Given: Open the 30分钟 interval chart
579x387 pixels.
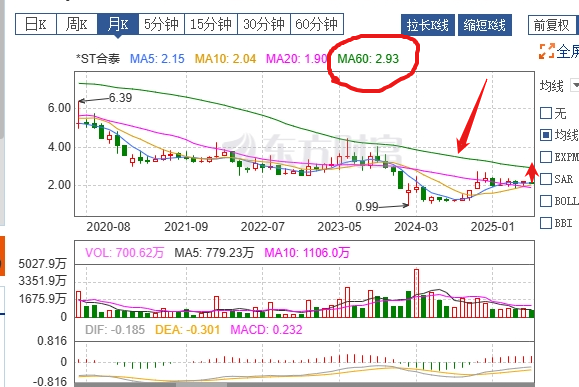Looking at the screenshot, I should click(x=264, y=24).
